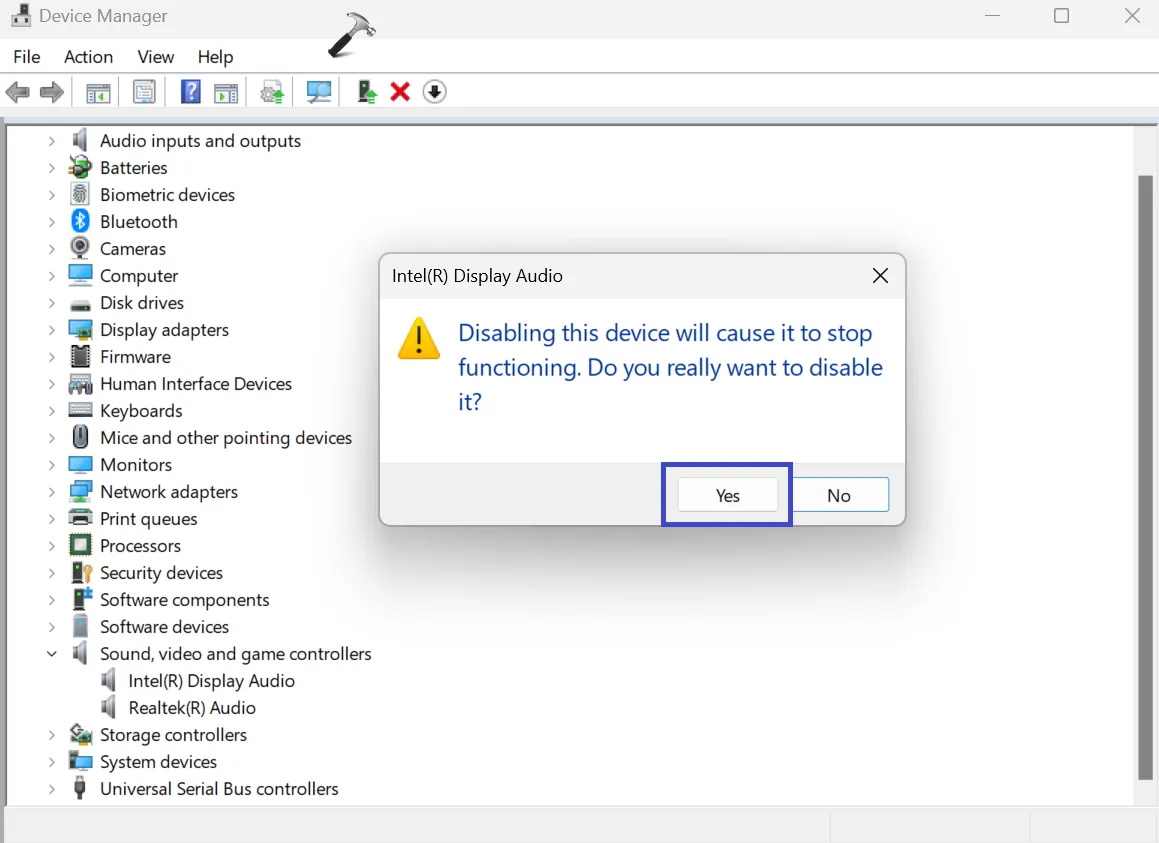The height and width of the screenshot is (843, 1159).
Task: Expand the Display adapters chevron
Action: point(51,330)
